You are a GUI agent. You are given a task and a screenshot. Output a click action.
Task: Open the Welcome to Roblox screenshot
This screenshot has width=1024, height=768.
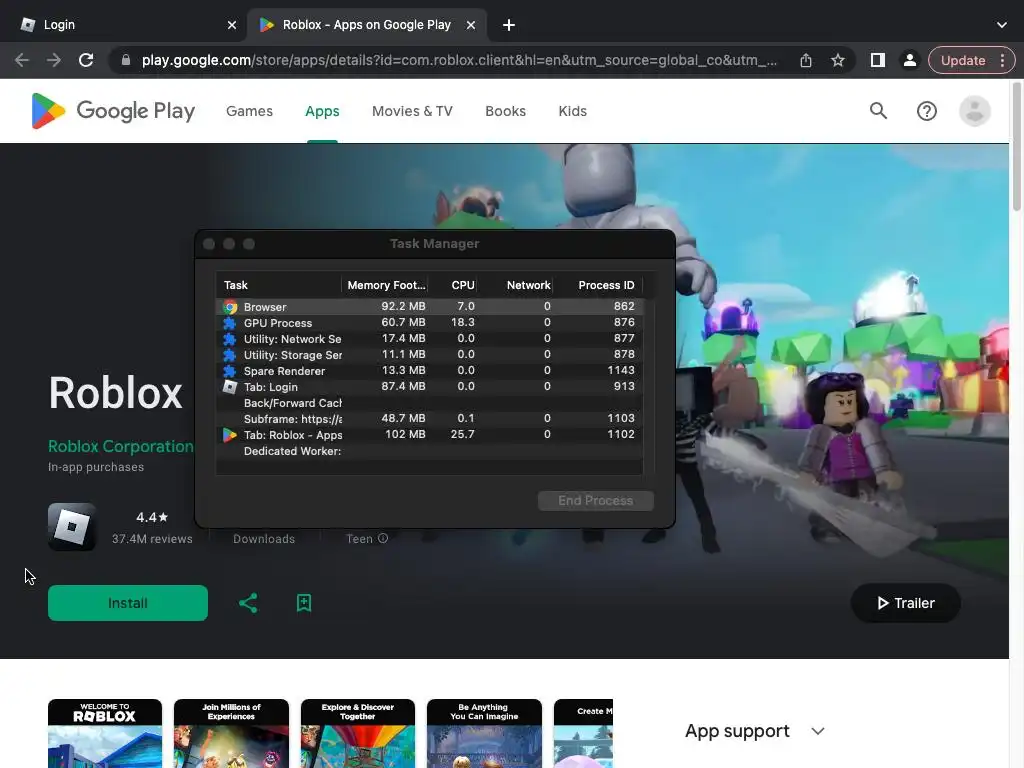104,733
